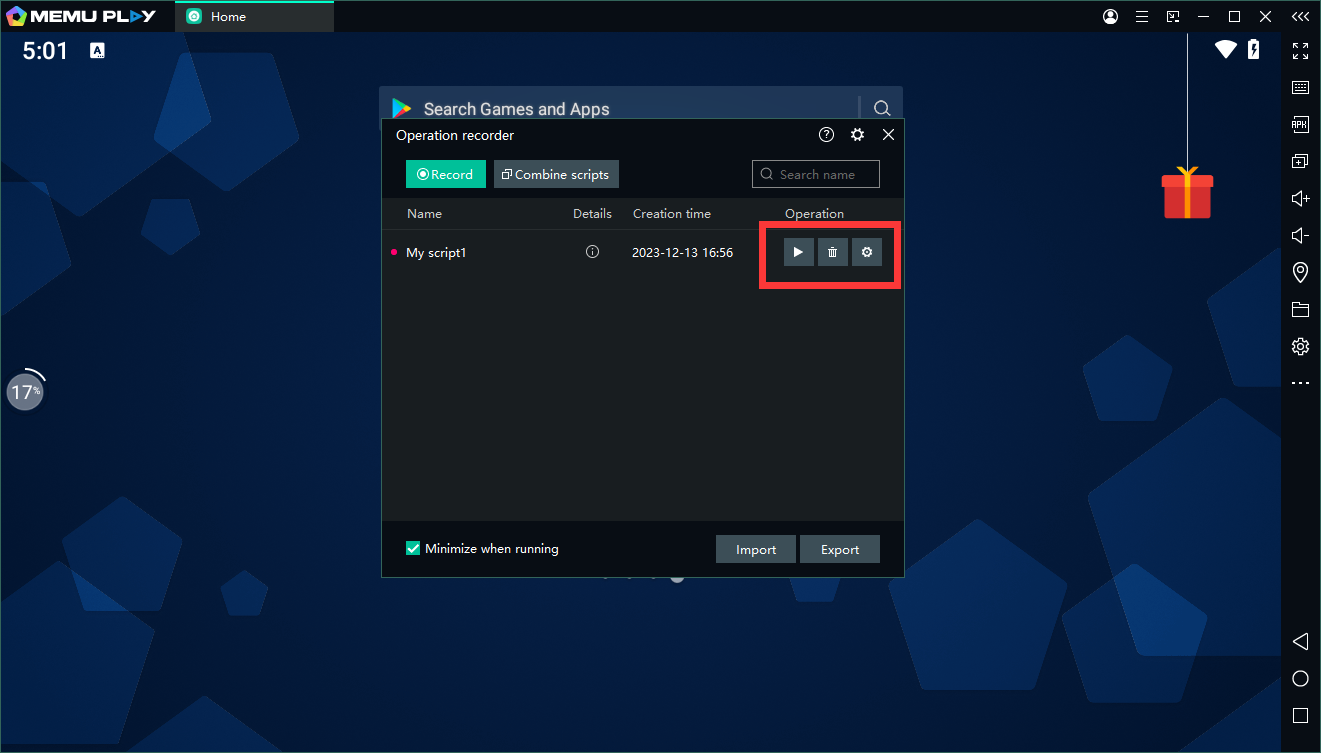Delete My script1 with trash icon
The image size is (1321, 753).
tap(832, 253)
